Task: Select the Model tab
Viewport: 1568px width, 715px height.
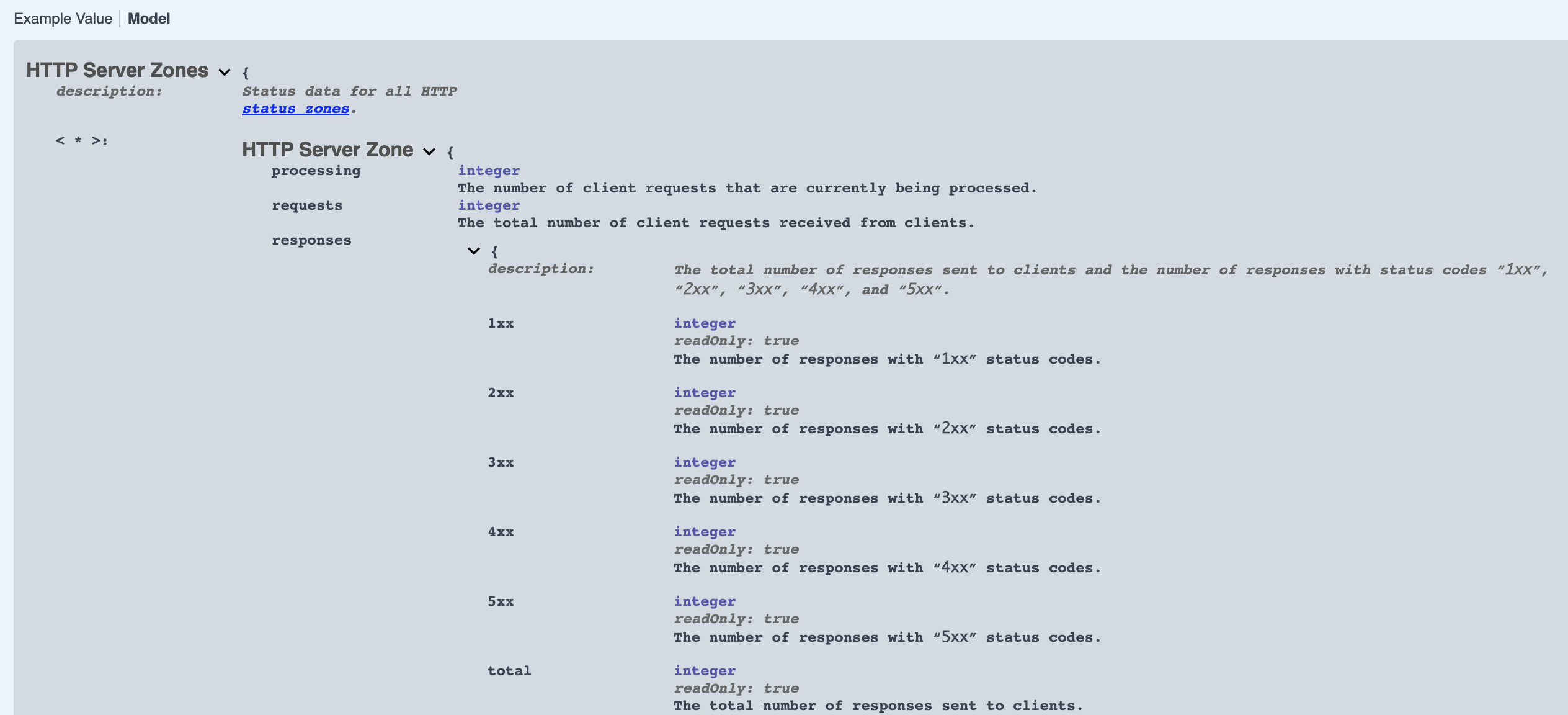Action: (148, 18)
